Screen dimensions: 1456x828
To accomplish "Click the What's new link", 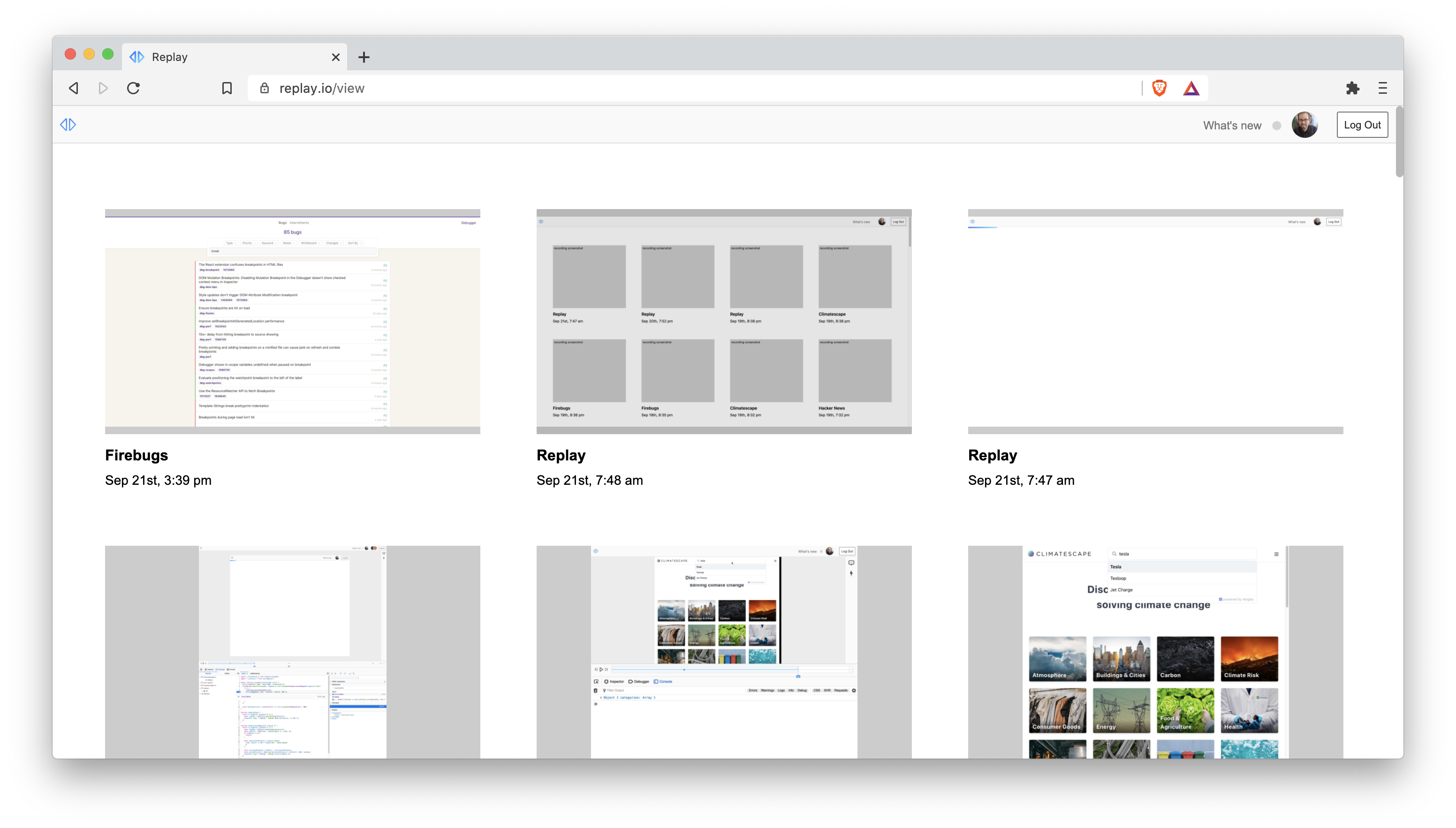I will coord(1232,125).
